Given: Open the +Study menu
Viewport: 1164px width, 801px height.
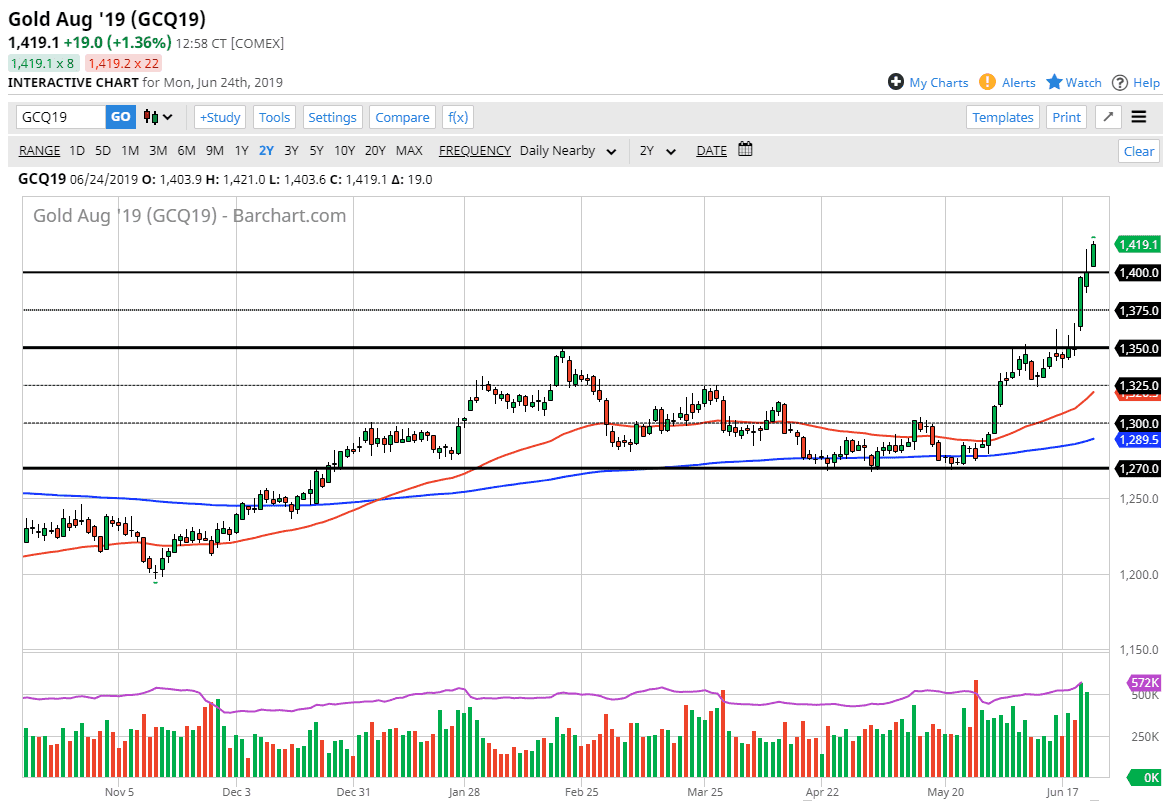Looking at the screenshot, I should [x=219, y=117].
